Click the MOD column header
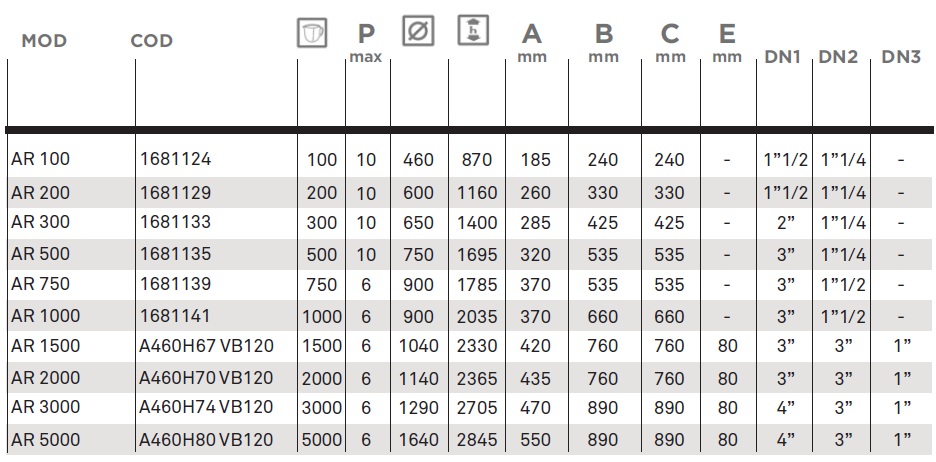This screenshot has height=462, width=936. coord(44,41)
